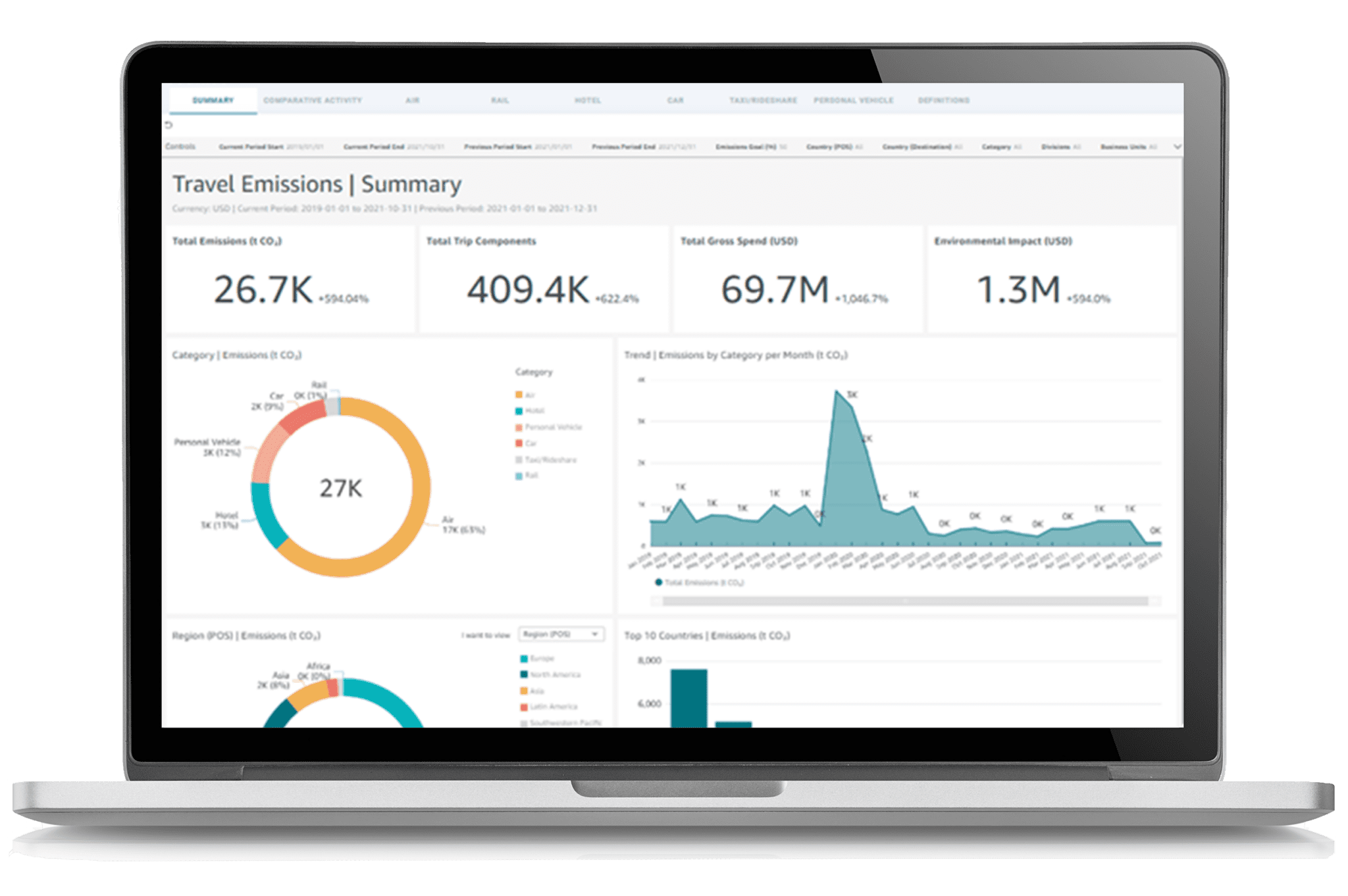1348x896 pixels.
Task: Switch to the Taxi/Rideshare tab
Action: coord(763,100)
